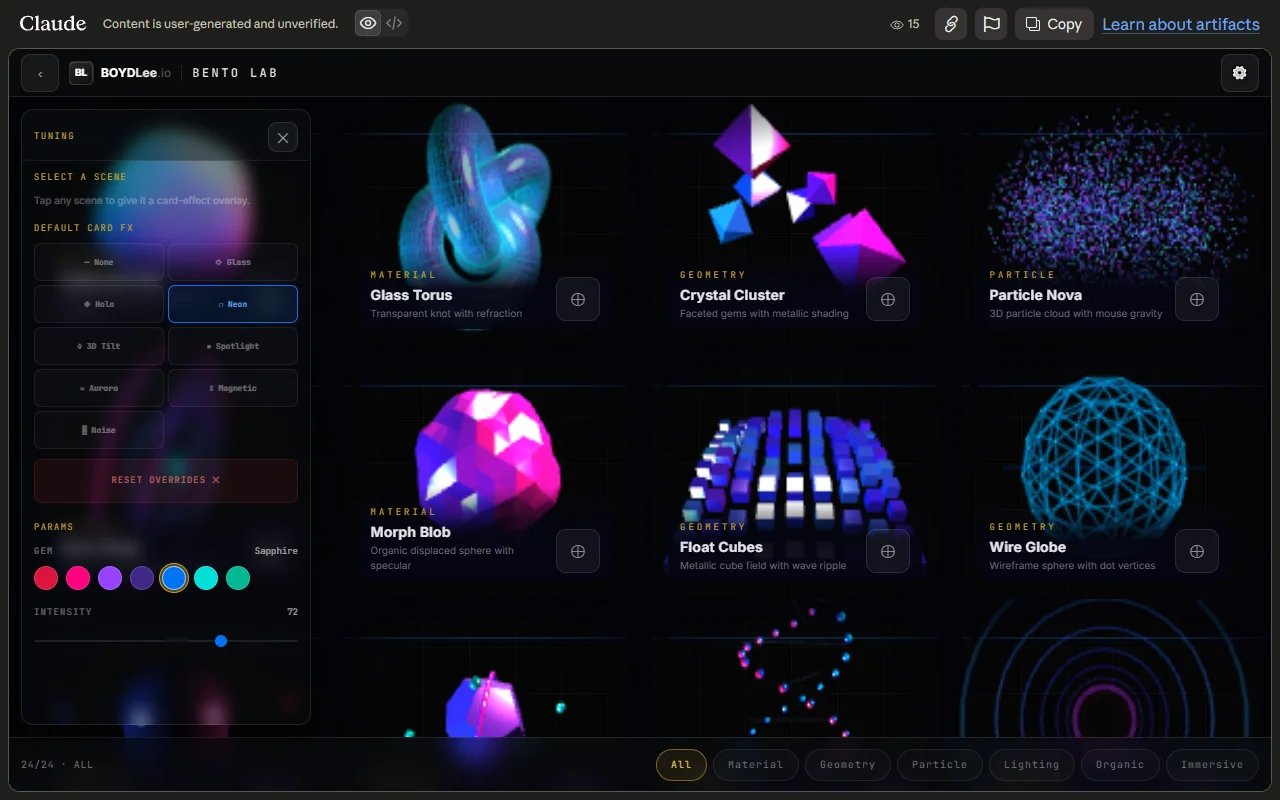Select the Glass card FX option
The image size is (1280, 800).
[233, 262]
